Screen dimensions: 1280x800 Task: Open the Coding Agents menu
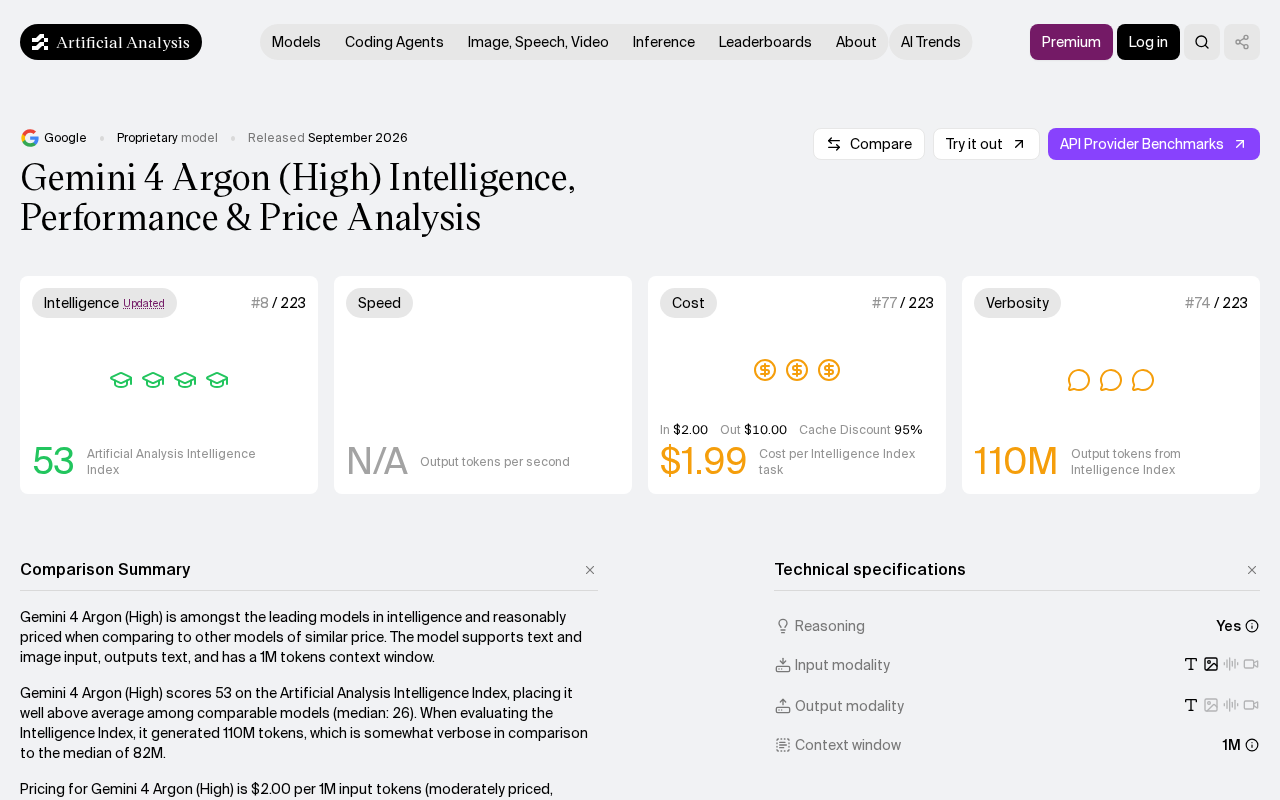coord(394,42)
